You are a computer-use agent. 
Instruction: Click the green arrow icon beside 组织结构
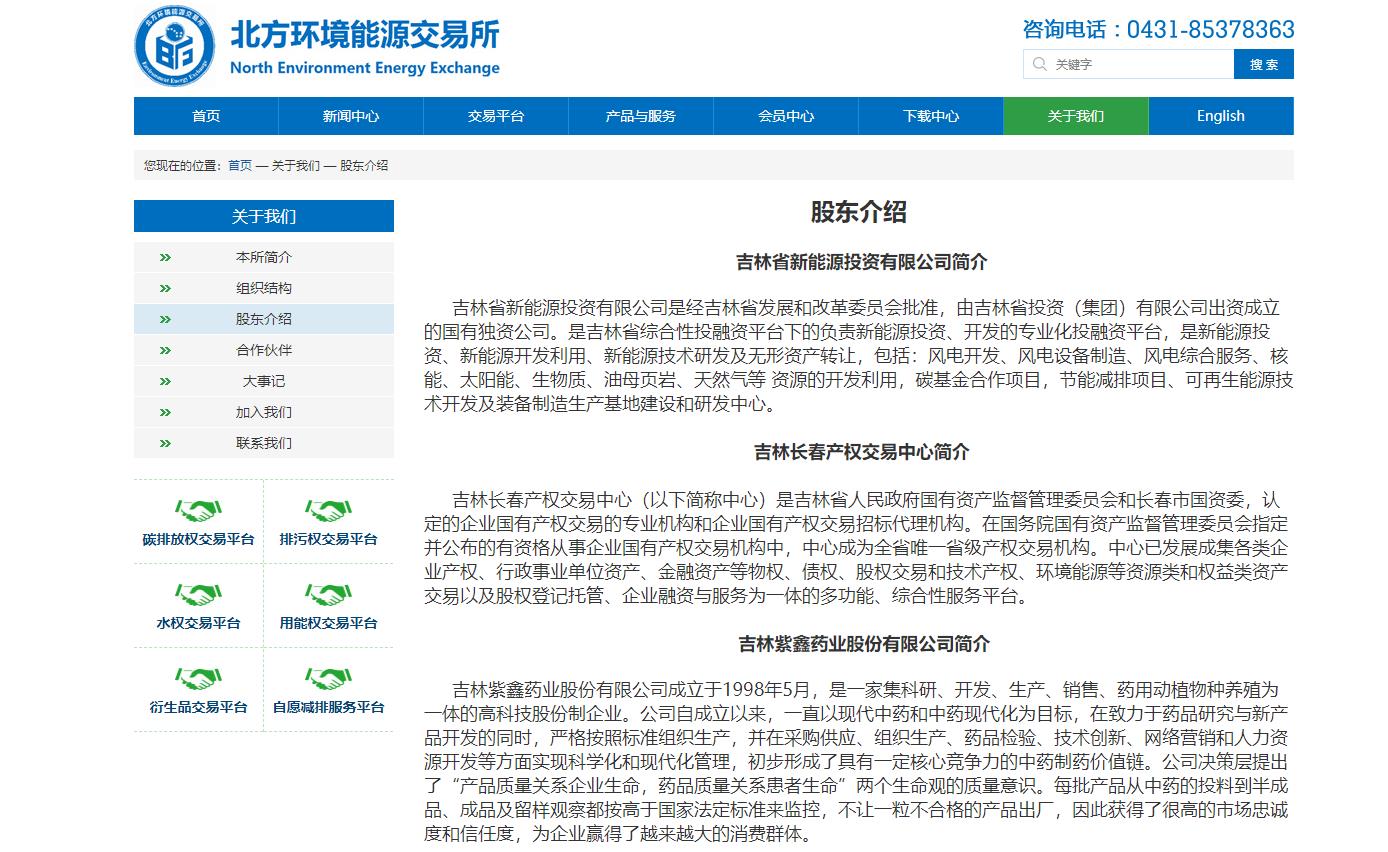(165, 288)
